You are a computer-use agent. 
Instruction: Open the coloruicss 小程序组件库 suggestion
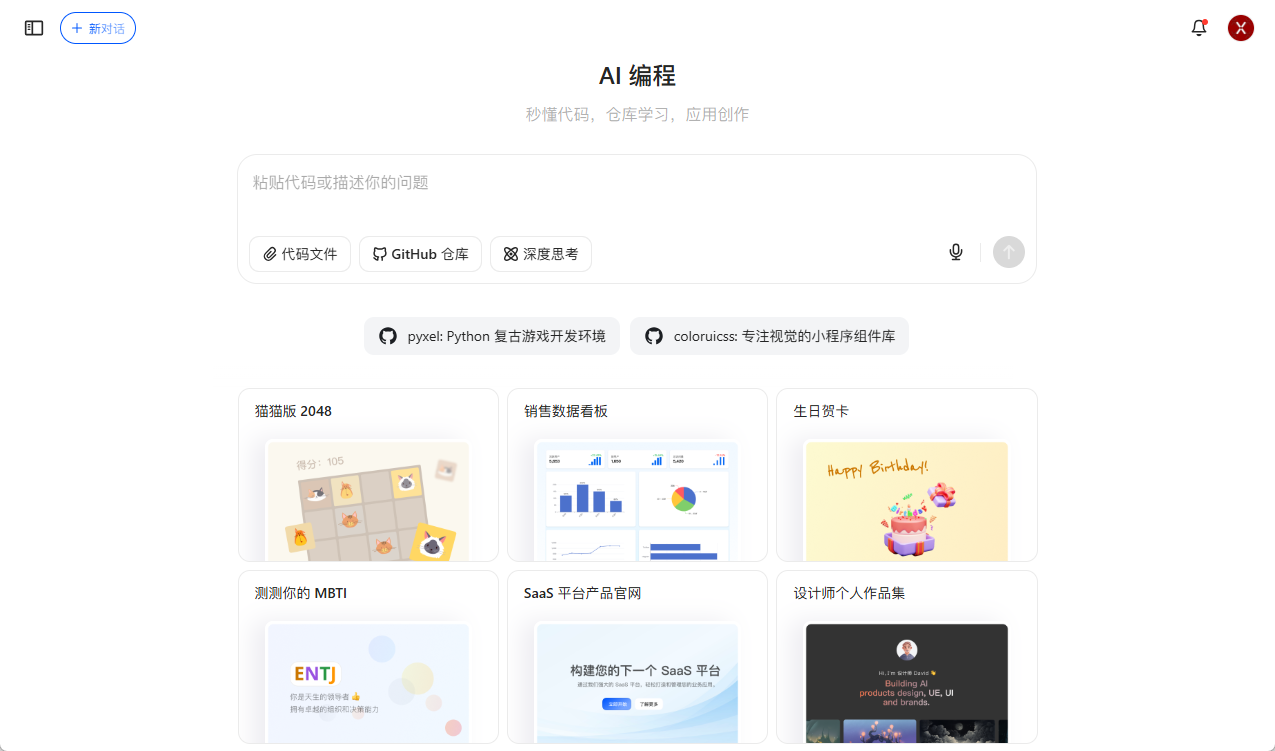click(x=769, y=336)
